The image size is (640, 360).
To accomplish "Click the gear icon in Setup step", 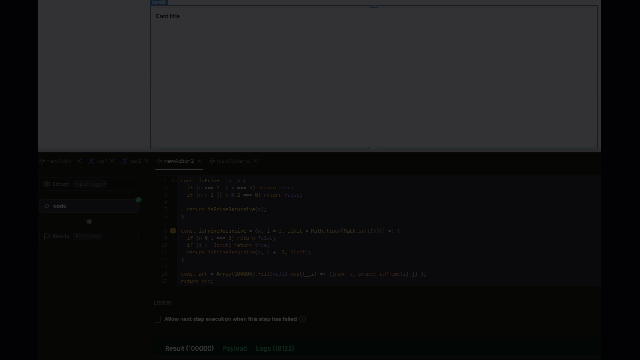I will (47, 184).
